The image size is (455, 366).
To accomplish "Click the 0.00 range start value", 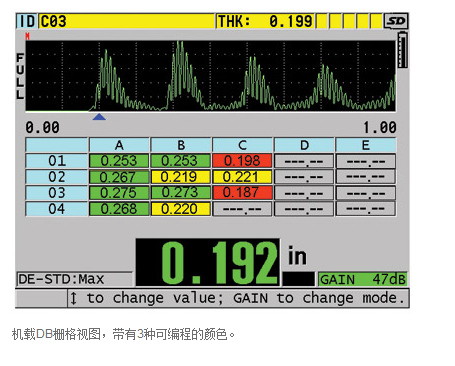I will click(42, 128).
